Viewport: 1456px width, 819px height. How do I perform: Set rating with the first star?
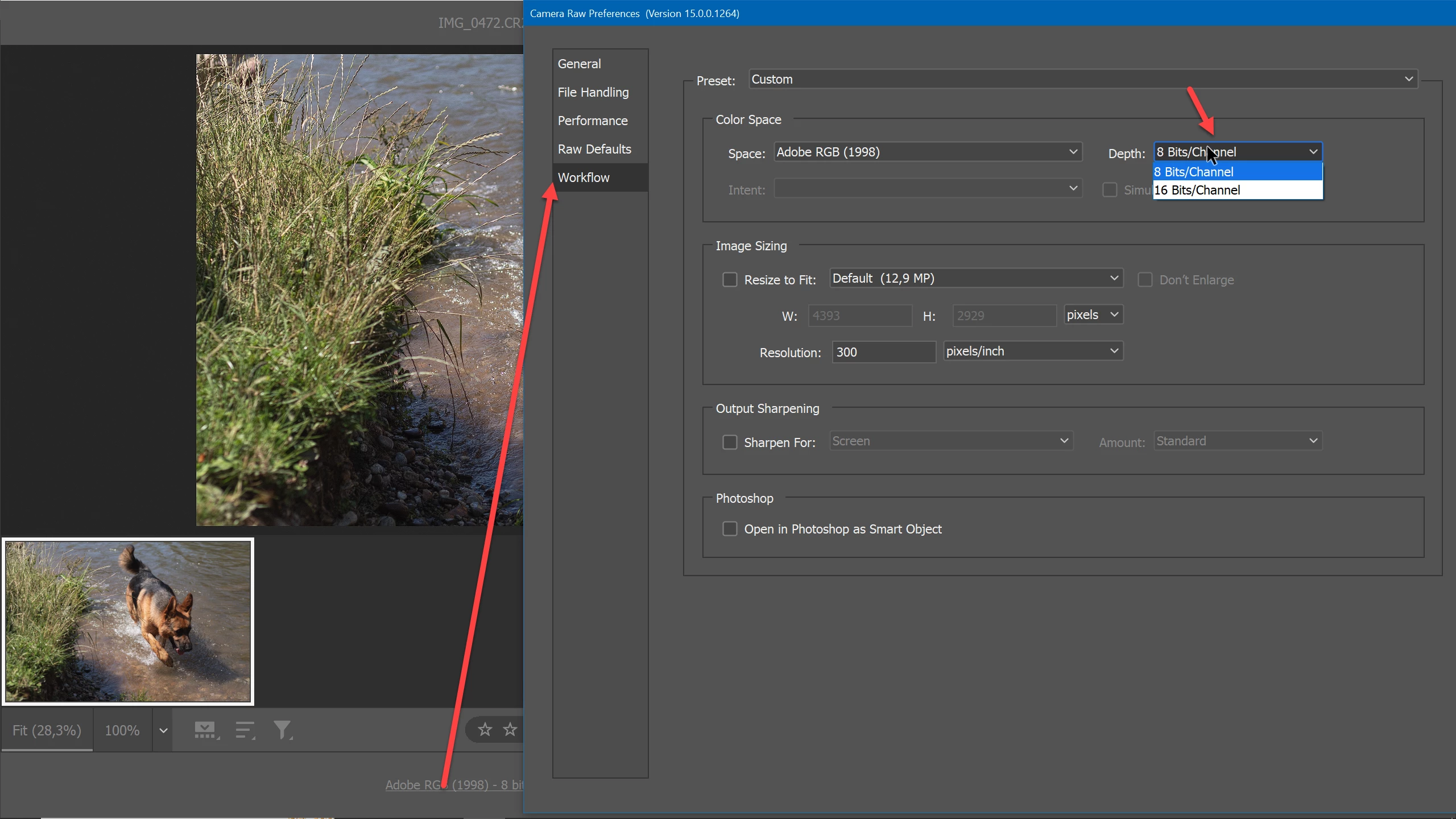(x=485, y=730)
